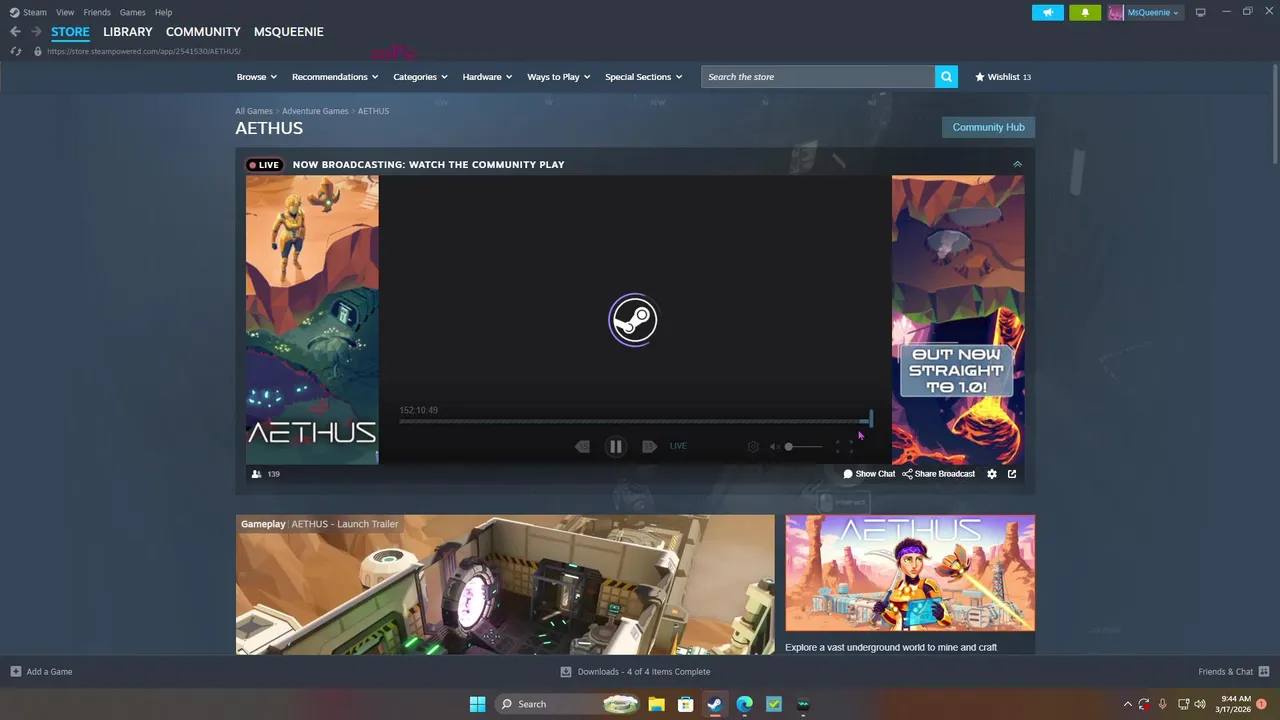The image size is (1280, 720).
Task: Open File Explorer from the taskbar
Action: 656,704
